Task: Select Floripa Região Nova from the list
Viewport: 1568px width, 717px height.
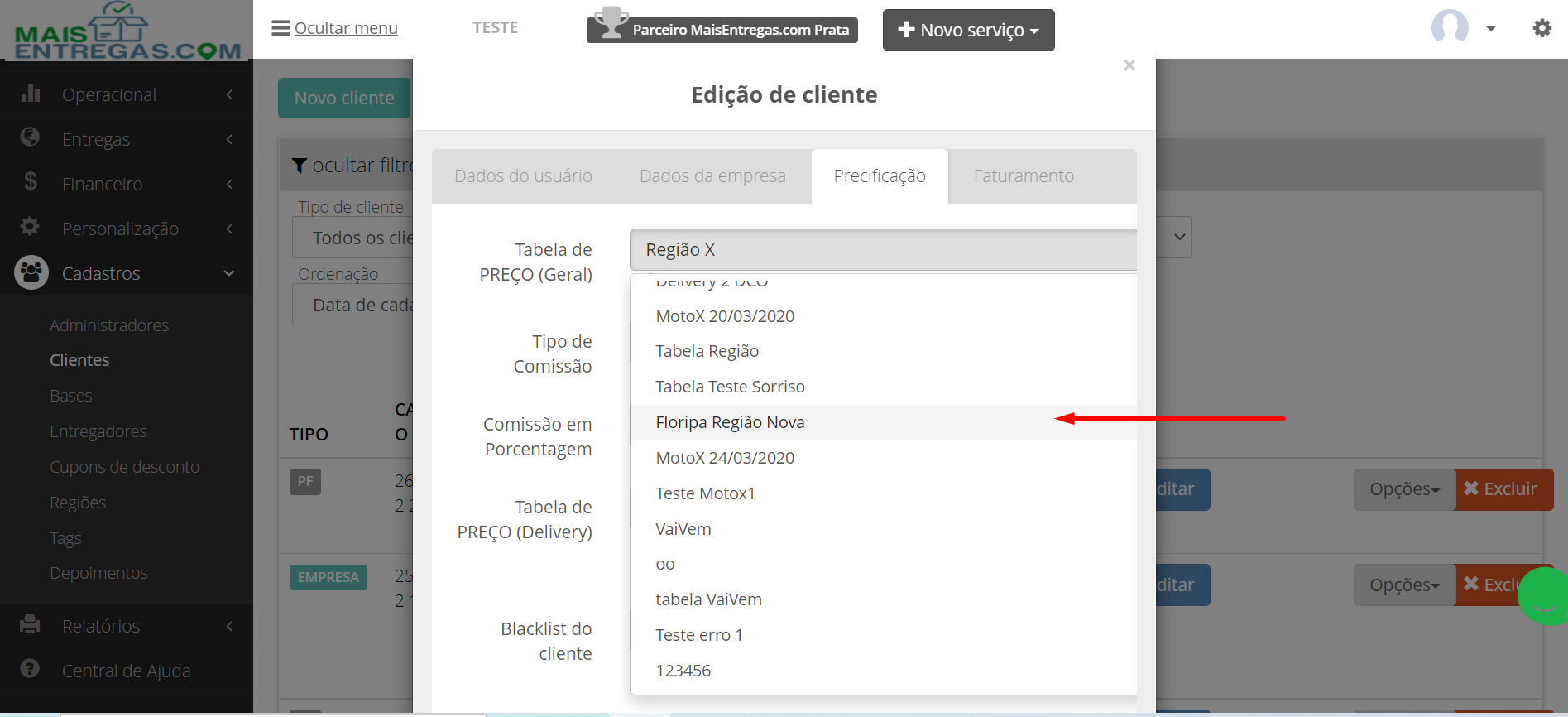Action: click(x=883, y=422)
